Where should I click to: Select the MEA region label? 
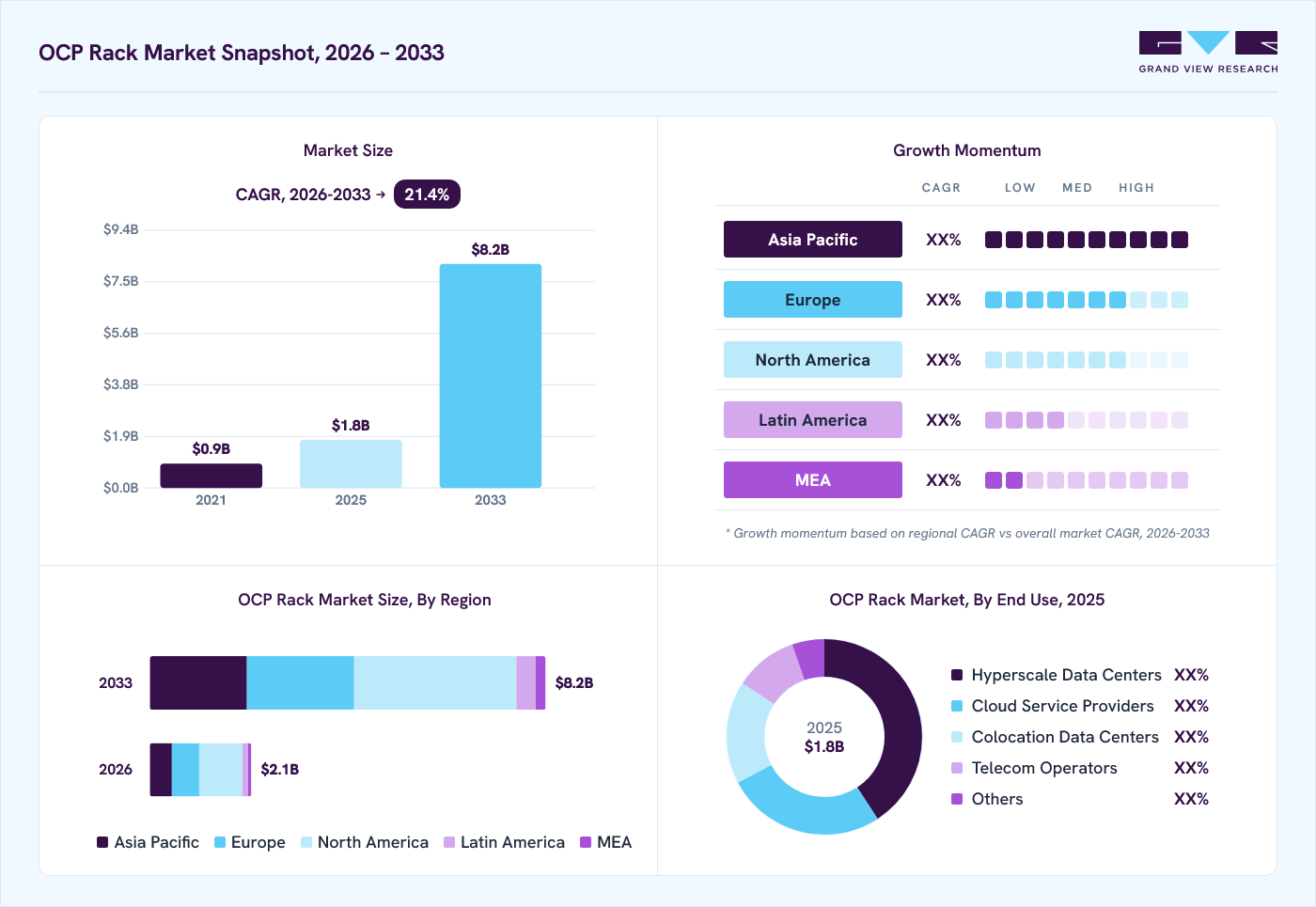pos(813,480)
